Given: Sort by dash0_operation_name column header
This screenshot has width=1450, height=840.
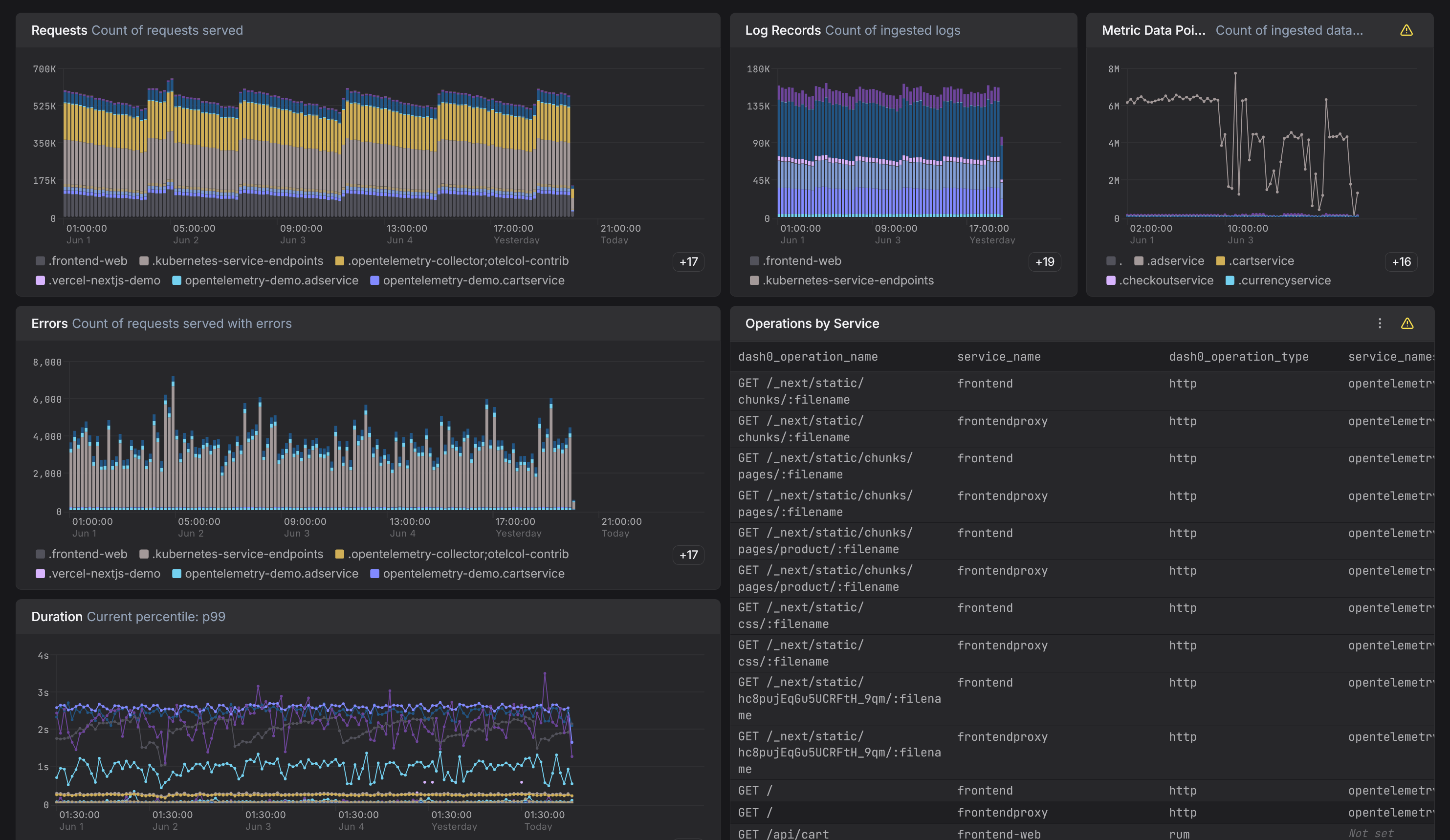Looking at the screenshot, I should point(807,357).
